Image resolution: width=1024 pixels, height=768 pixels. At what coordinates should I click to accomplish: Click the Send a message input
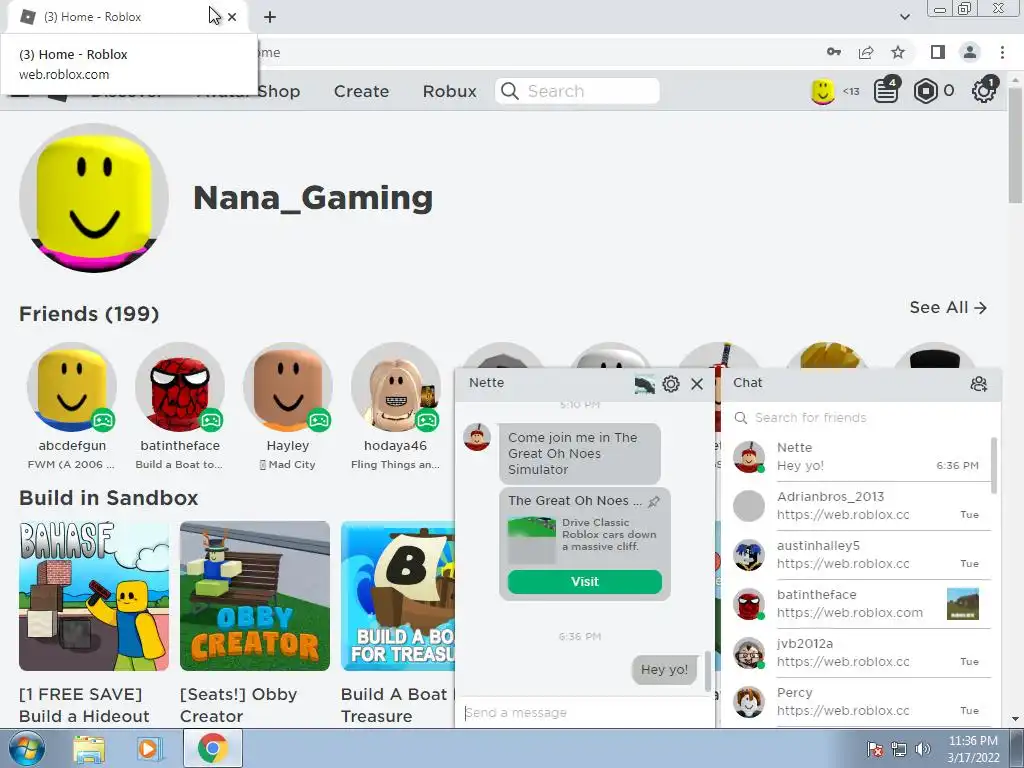click(584, 712)
